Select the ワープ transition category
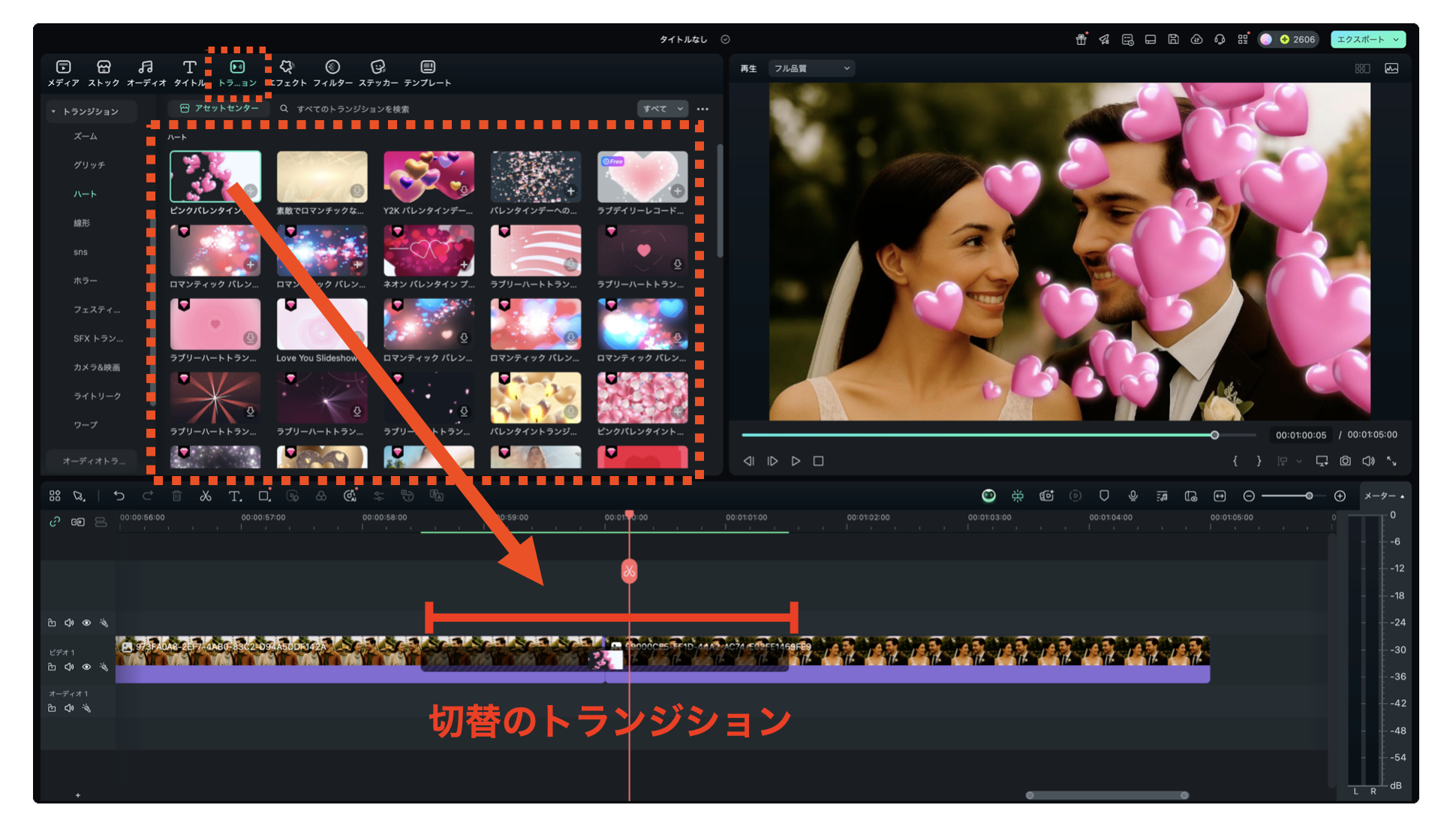The width and height of the screenshot is (1456, 835). (x=86, y=425)
